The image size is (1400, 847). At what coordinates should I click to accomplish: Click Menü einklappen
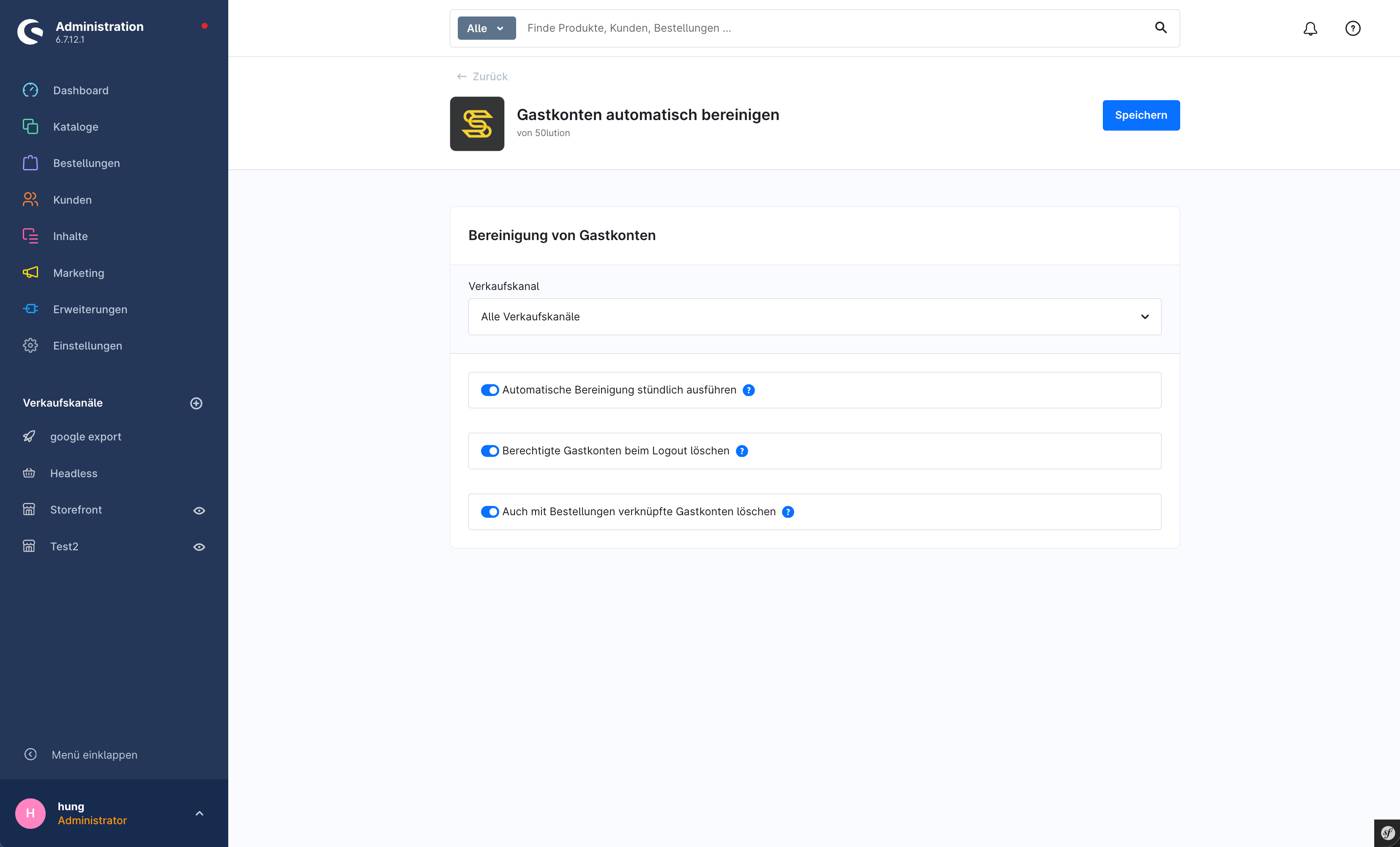pyautogui.click(x=94, y=754)
